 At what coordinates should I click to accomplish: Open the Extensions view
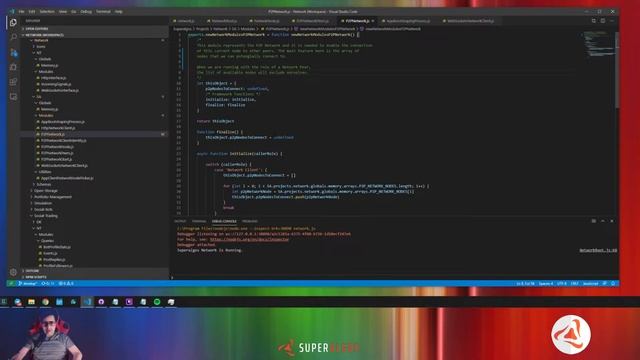(13, 82)
